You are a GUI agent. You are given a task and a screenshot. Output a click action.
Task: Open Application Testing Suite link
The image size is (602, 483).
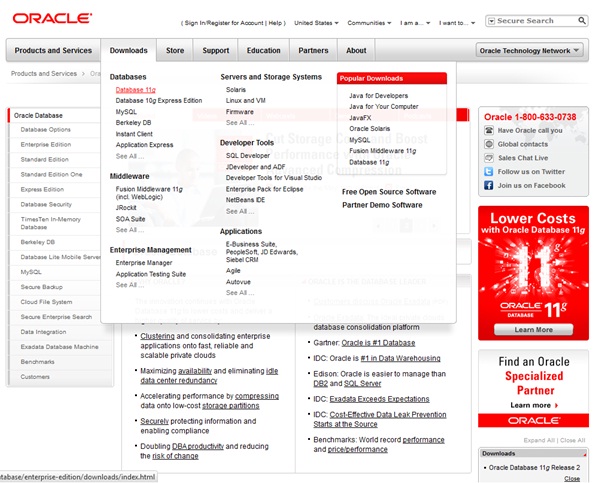click(x=151, y=274)
